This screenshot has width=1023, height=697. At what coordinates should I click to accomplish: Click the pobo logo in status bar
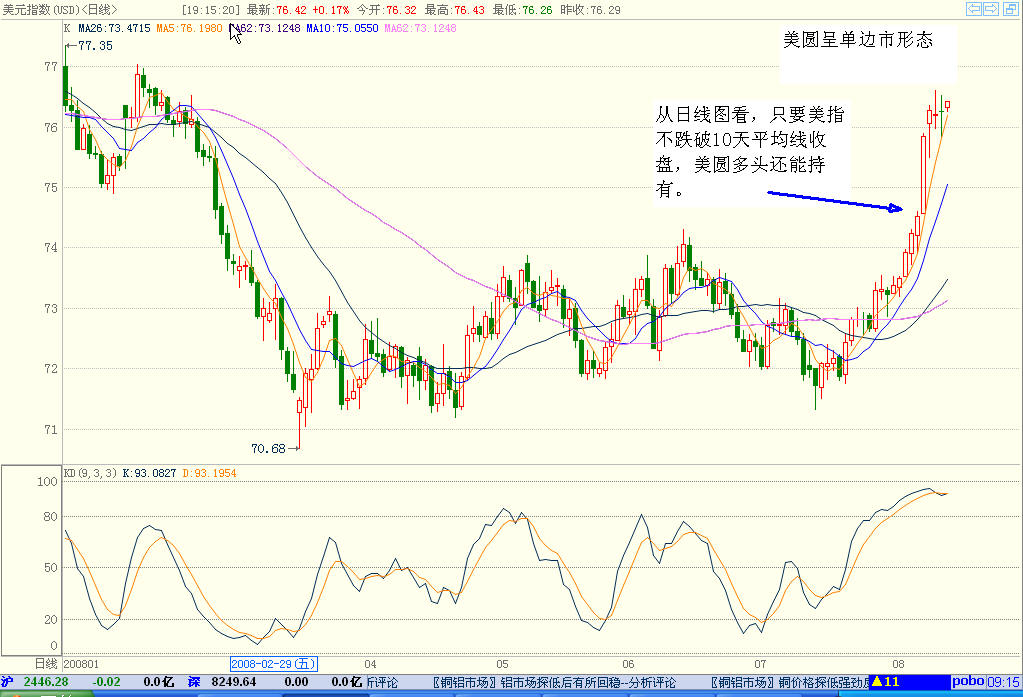[968, 681]
